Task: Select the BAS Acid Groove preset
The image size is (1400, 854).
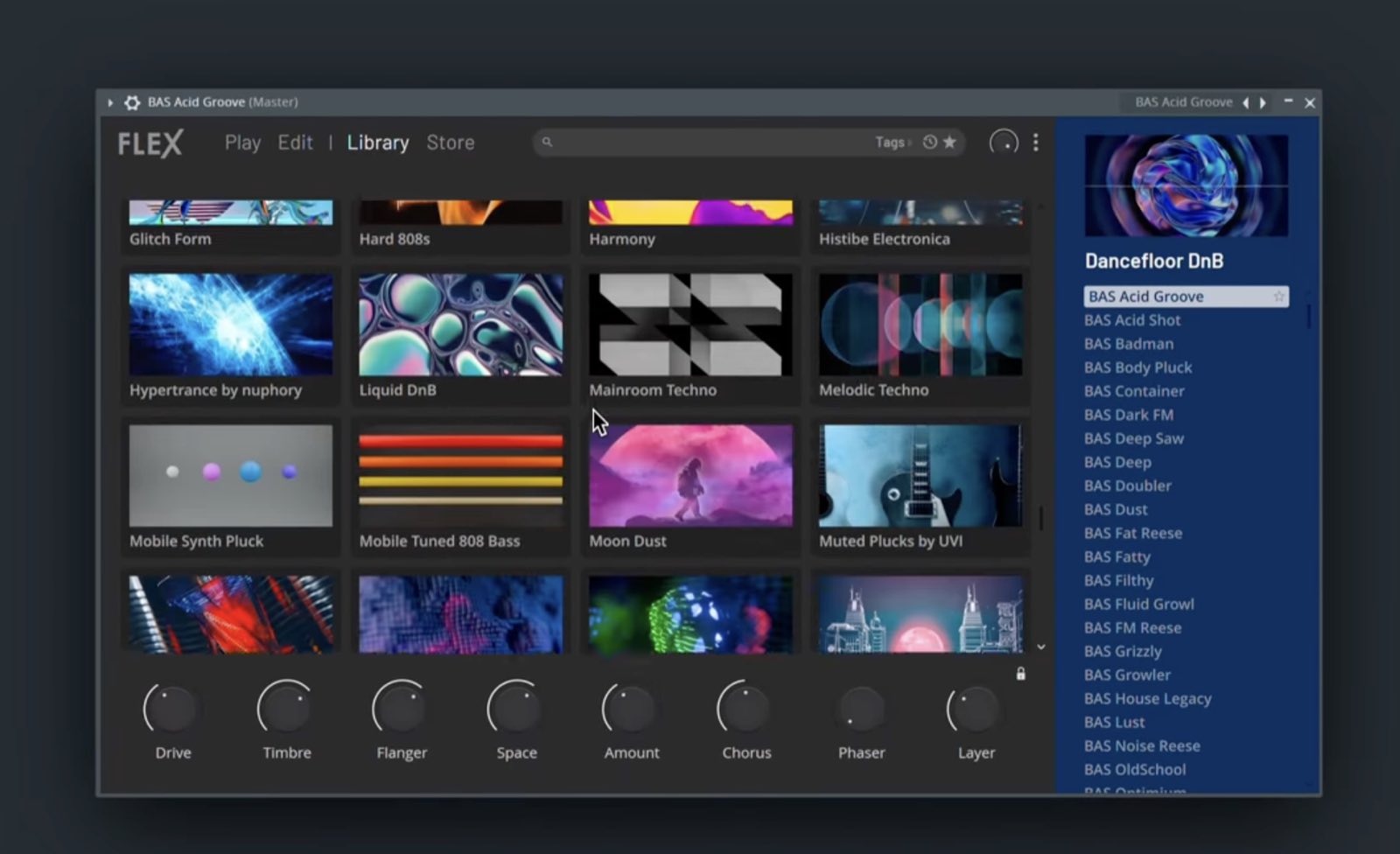Action: click(x=1186, y=297)
